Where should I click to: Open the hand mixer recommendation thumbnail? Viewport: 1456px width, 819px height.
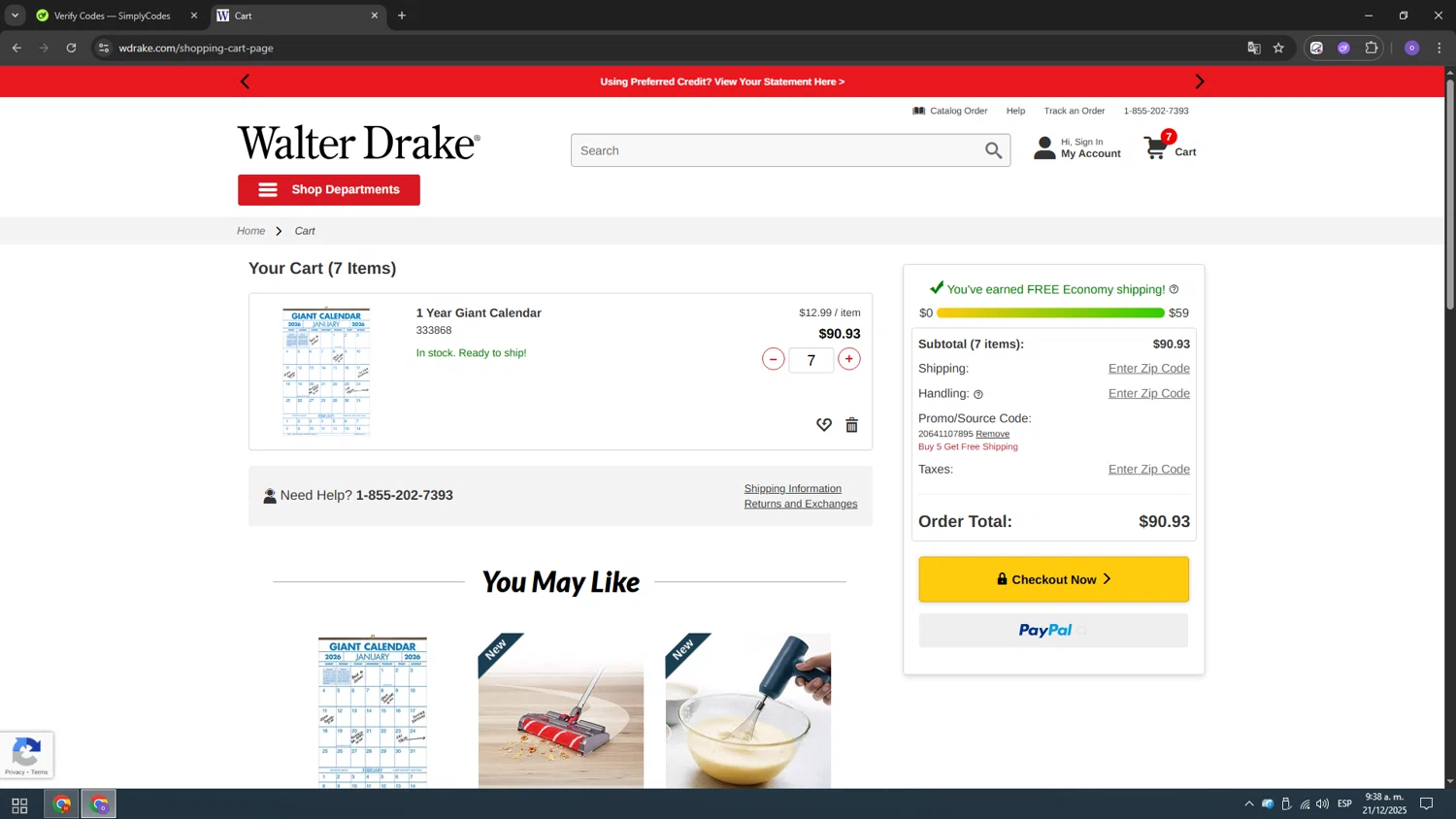(748, 710)
